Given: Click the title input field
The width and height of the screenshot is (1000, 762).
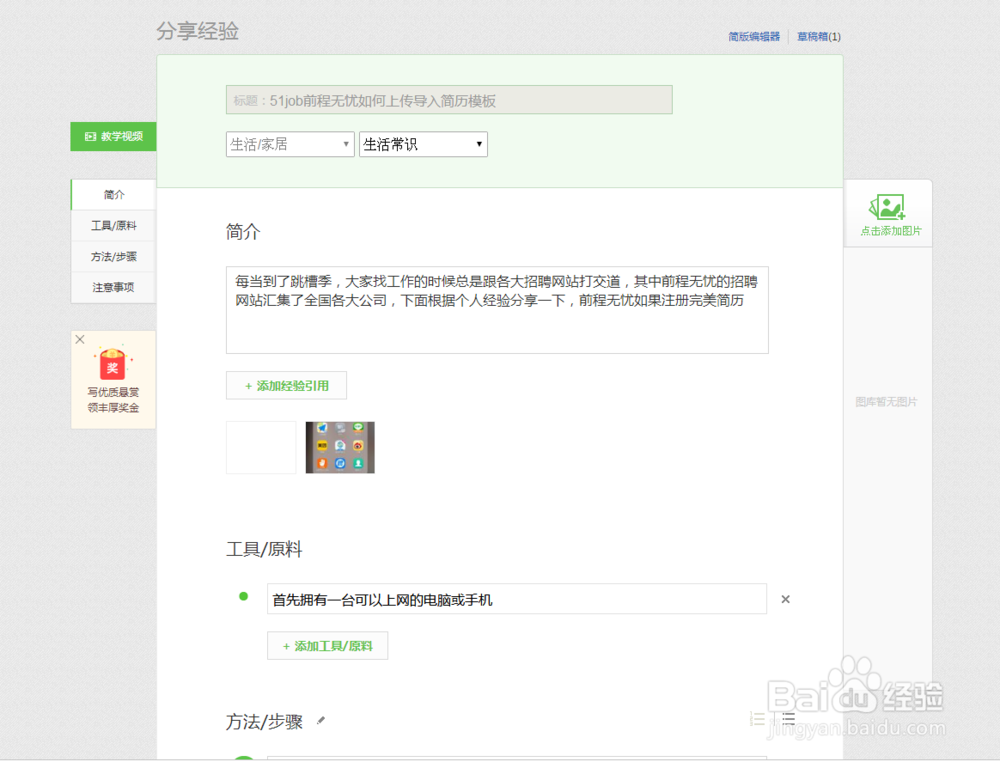Looking at the screenshot, I should pos(449,100).
